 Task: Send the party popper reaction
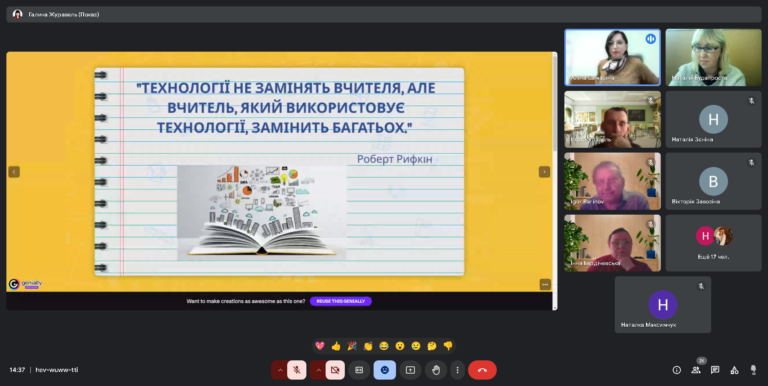[352, 346]
